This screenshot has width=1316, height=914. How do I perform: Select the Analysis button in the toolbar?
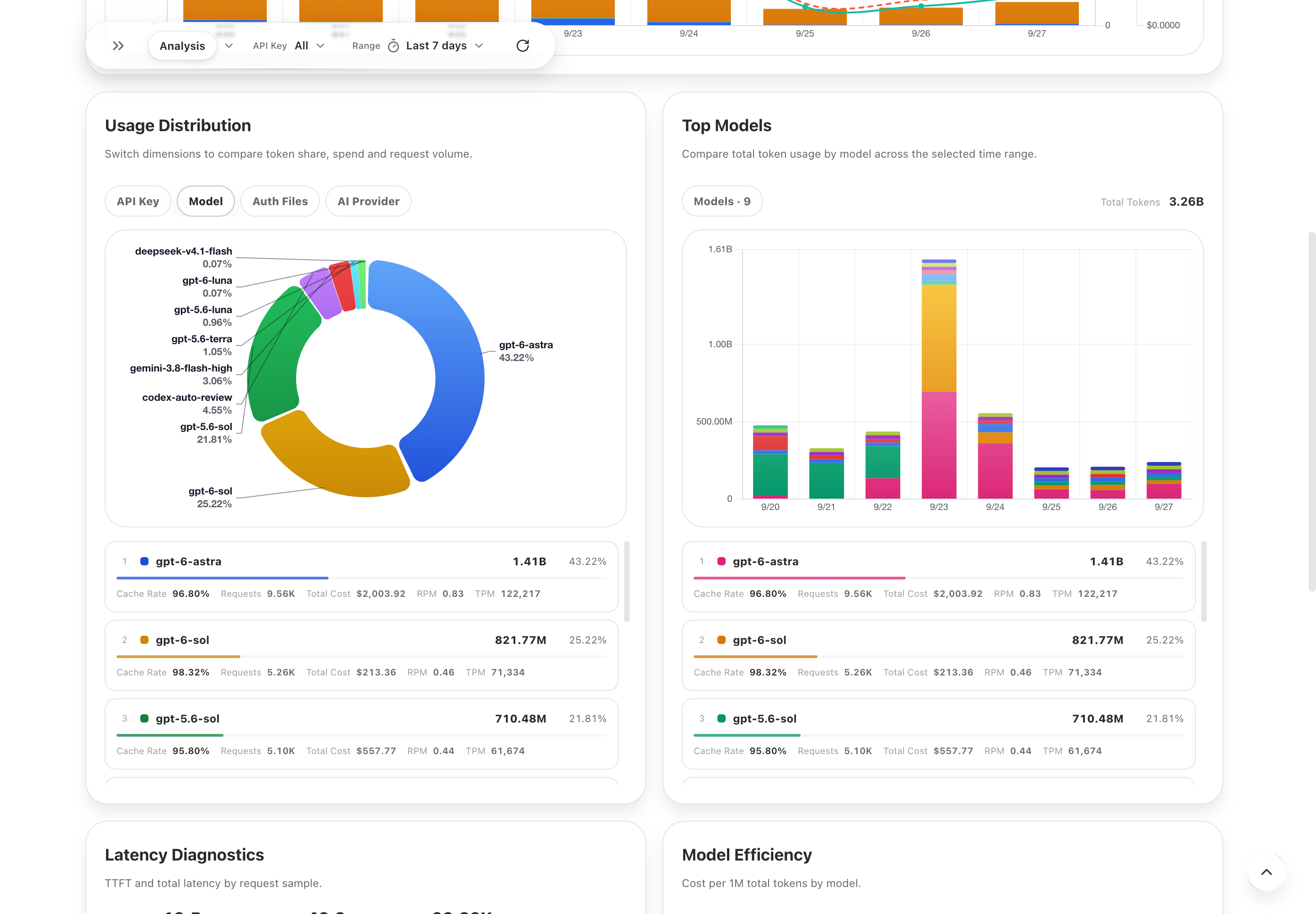tap(182, 46)
